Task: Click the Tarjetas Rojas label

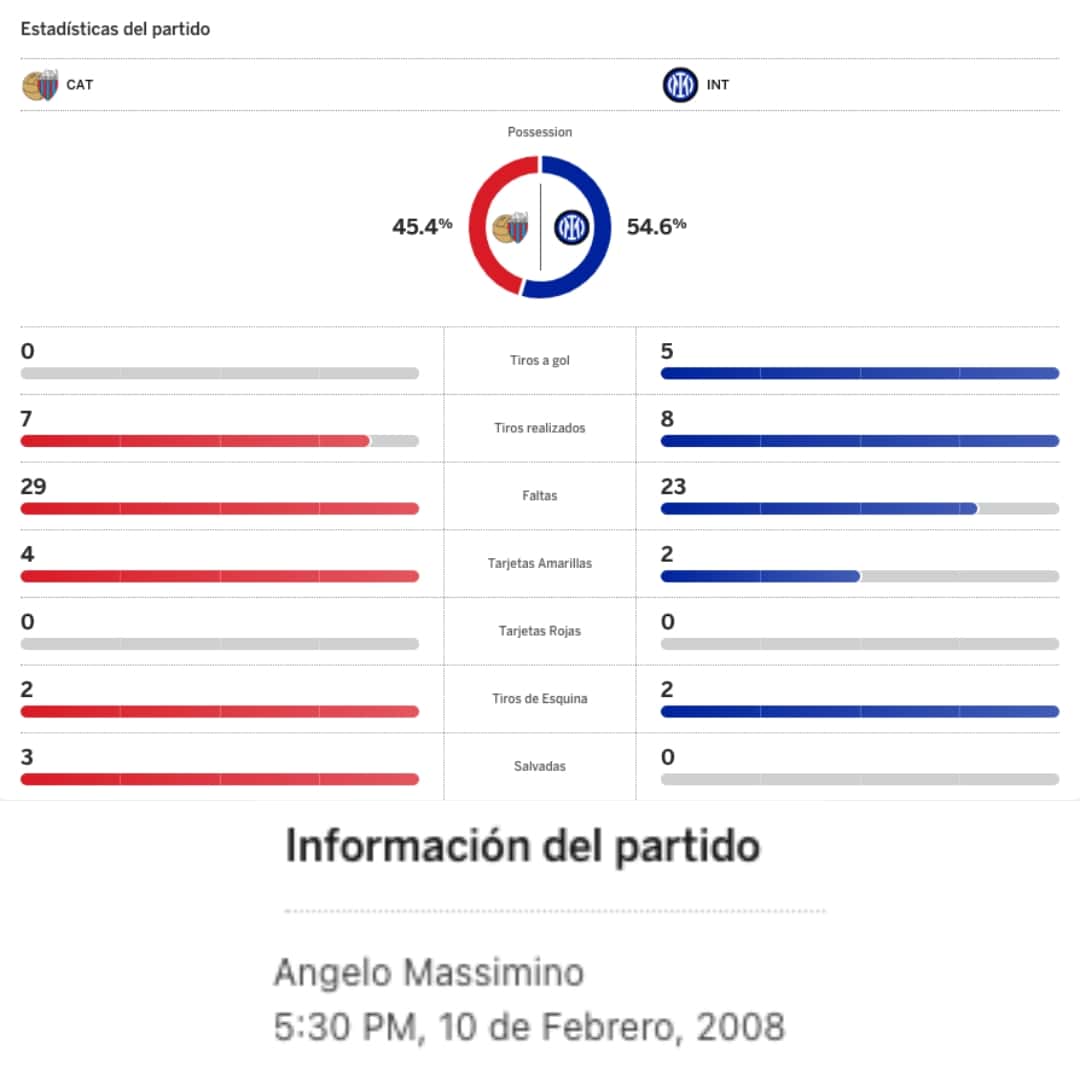Action: click(540, 631)
